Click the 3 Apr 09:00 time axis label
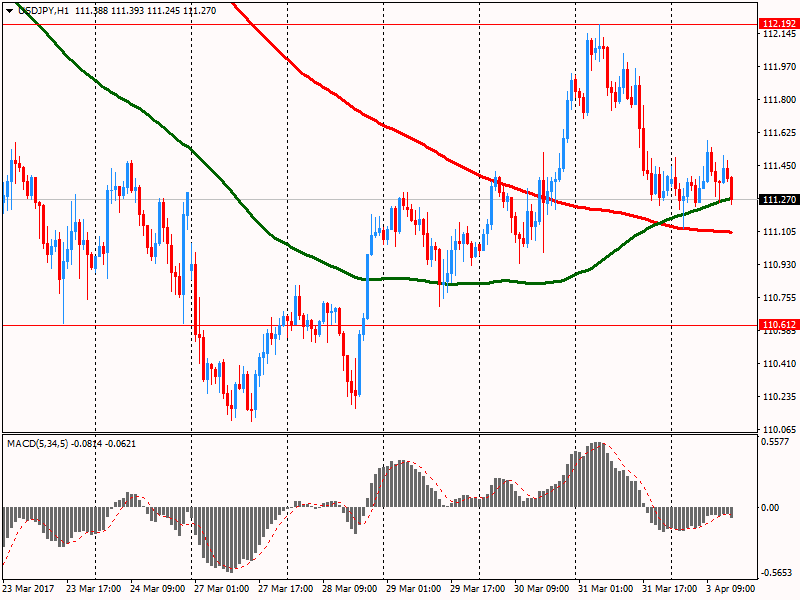Image resolution: width=800 pixels, height=600 pixels. [x=731, y=589]
